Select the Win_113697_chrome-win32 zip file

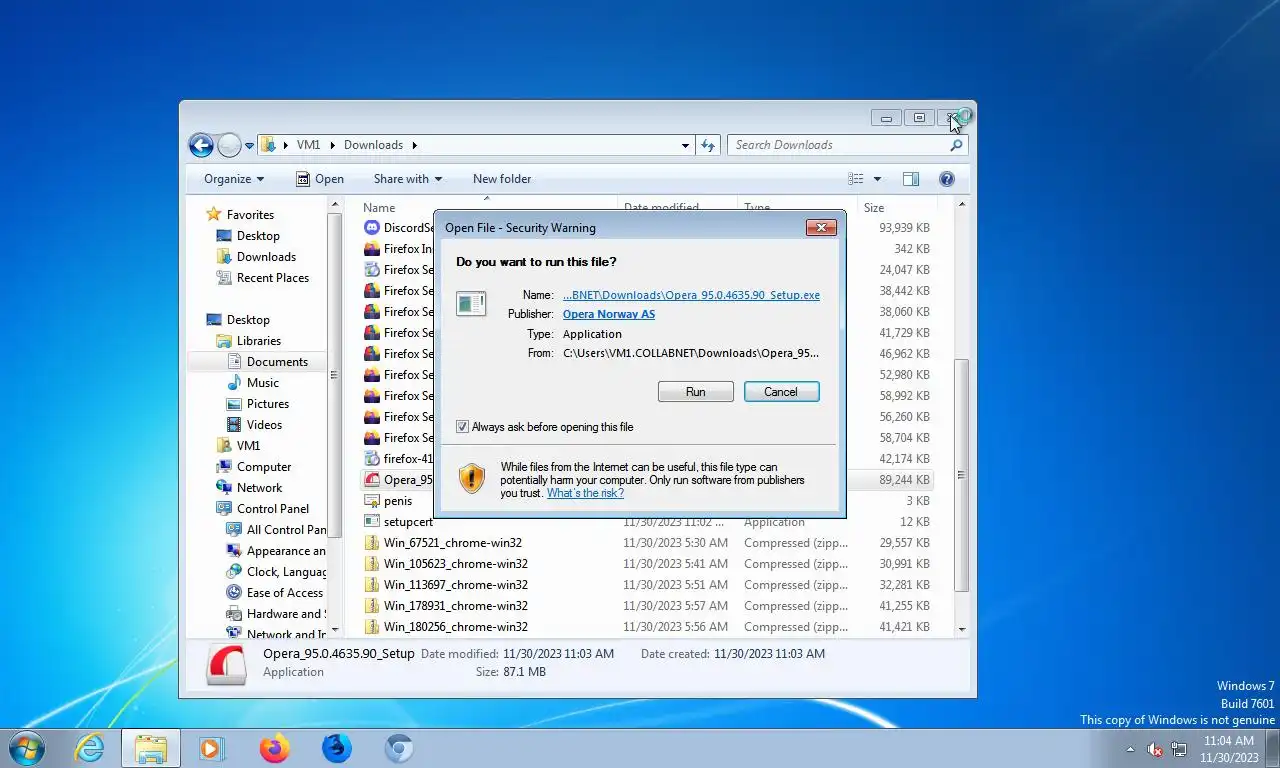tap(456, 585)
